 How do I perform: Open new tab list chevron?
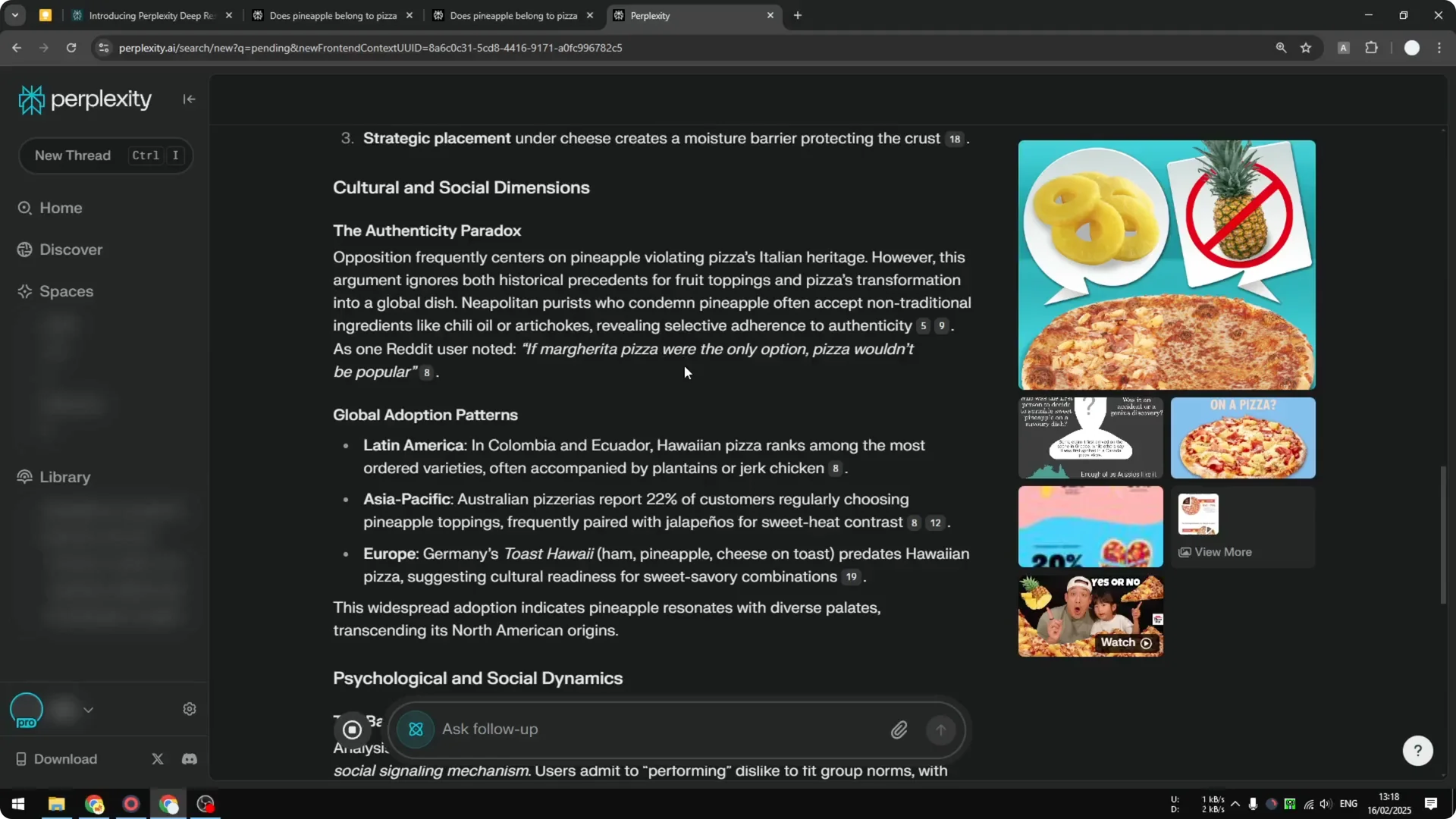coord(14,15)
